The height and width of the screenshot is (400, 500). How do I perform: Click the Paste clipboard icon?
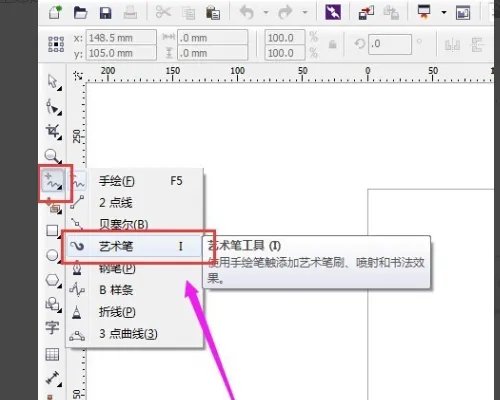point(213,13)
